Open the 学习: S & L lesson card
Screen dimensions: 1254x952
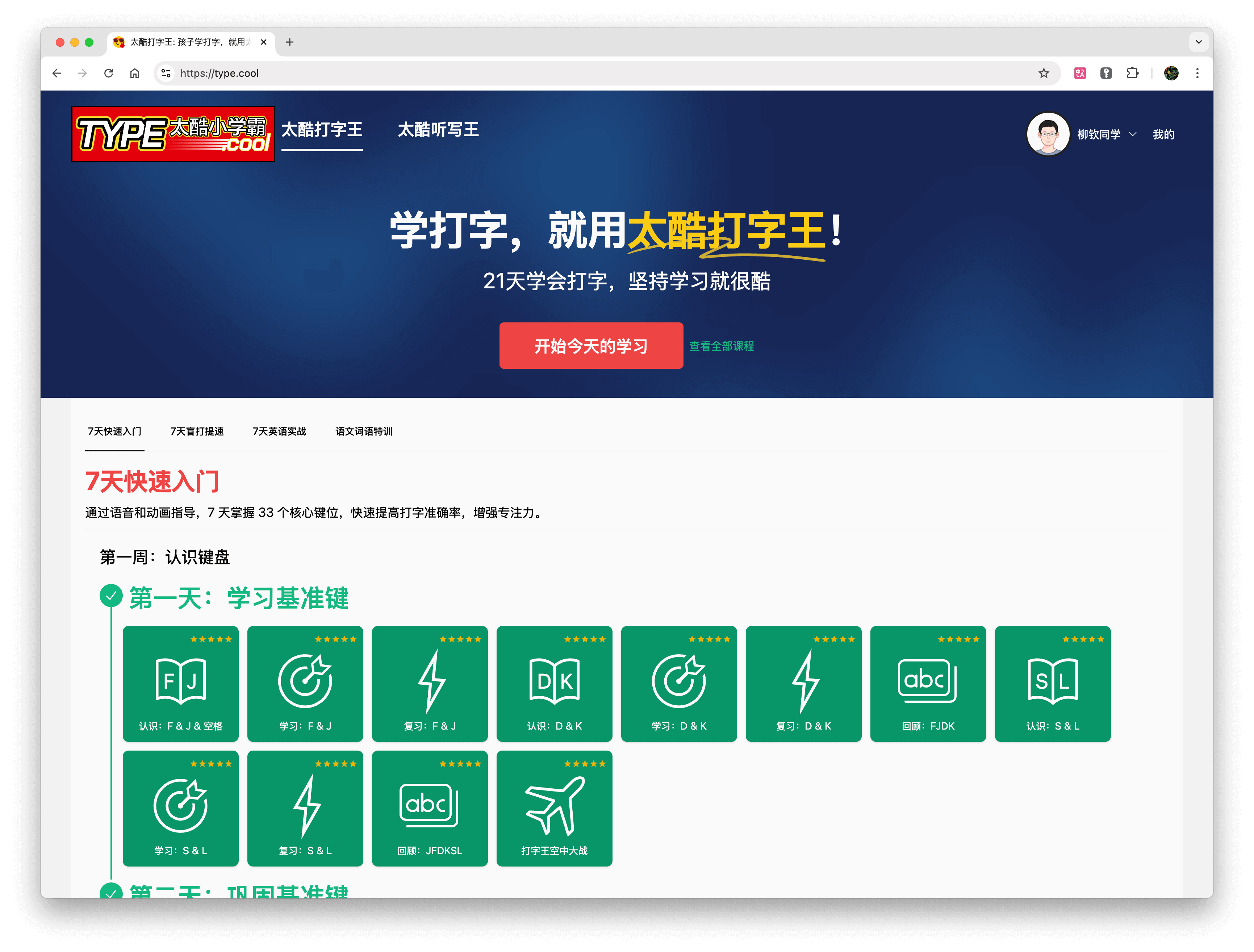(x=180, y=808)
